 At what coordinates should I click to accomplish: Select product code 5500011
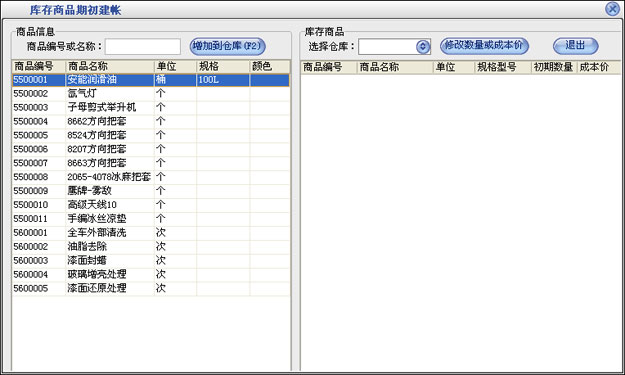pos(31,219)
